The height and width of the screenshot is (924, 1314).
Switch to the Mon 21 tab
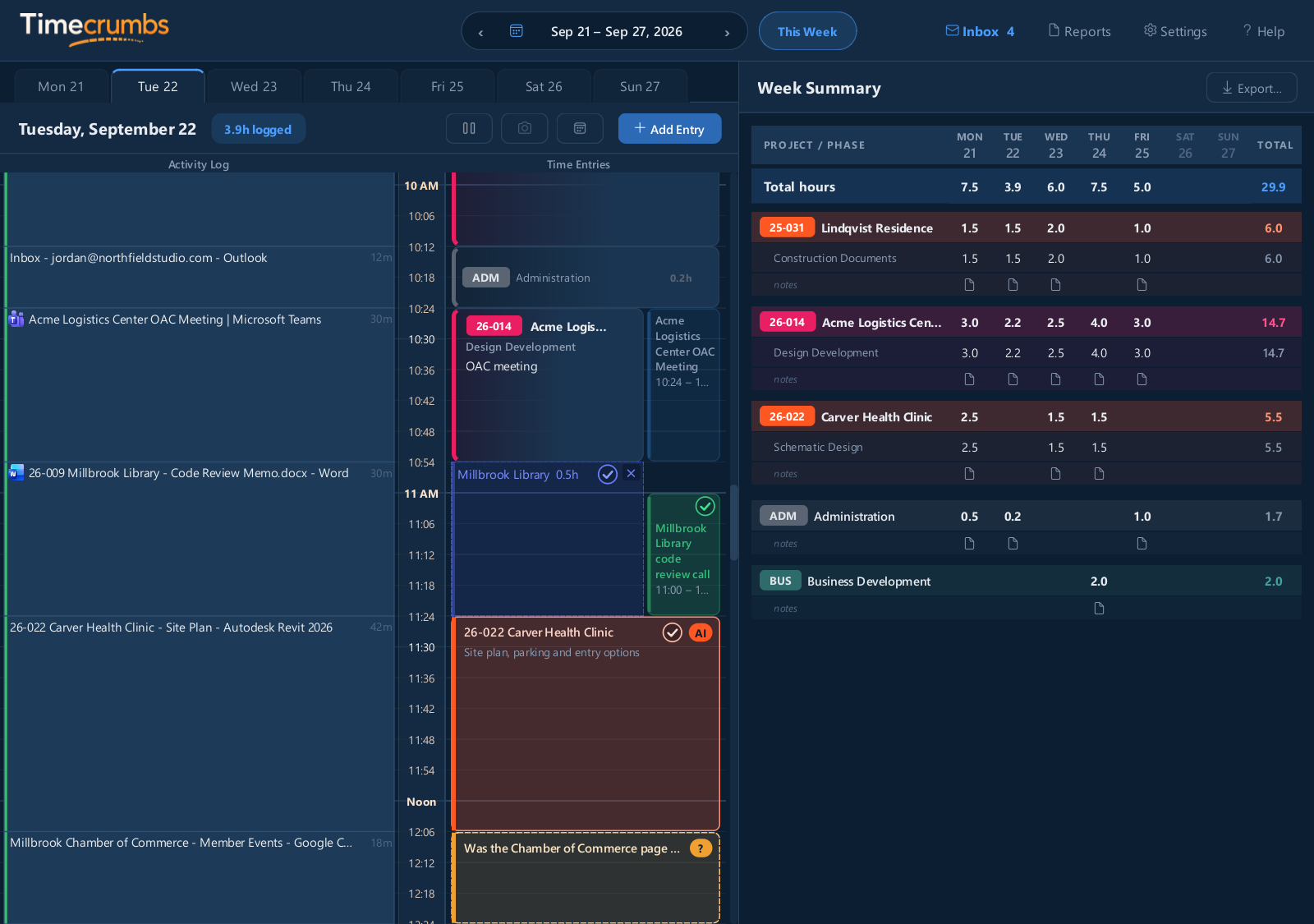(x=61, y=86)
